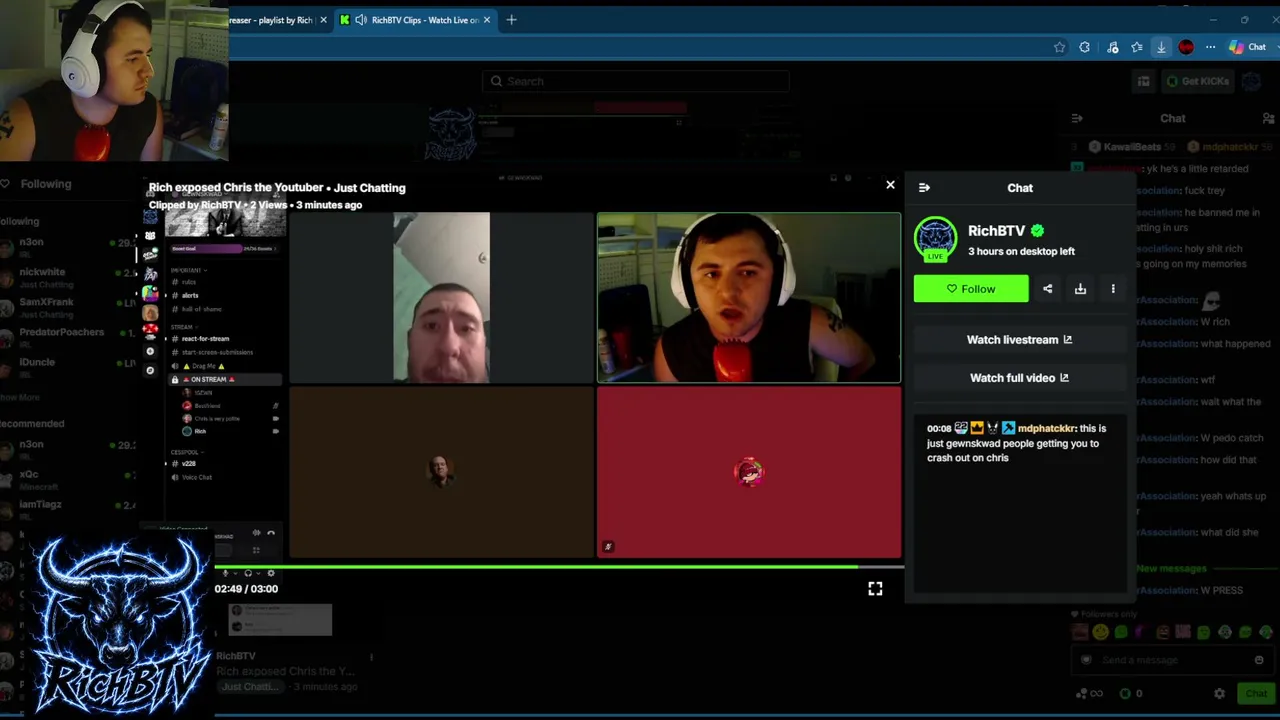Follow the RichBTV channel
This screenshot has height=720, width=1280.
pyautogui.click(x=971, y=289)
